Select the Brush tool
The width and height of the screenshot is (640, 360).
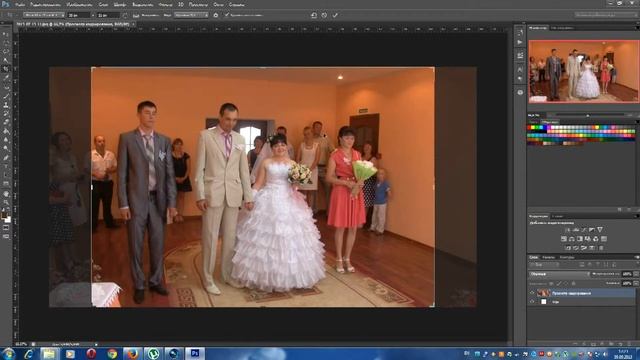click(6, 96)
